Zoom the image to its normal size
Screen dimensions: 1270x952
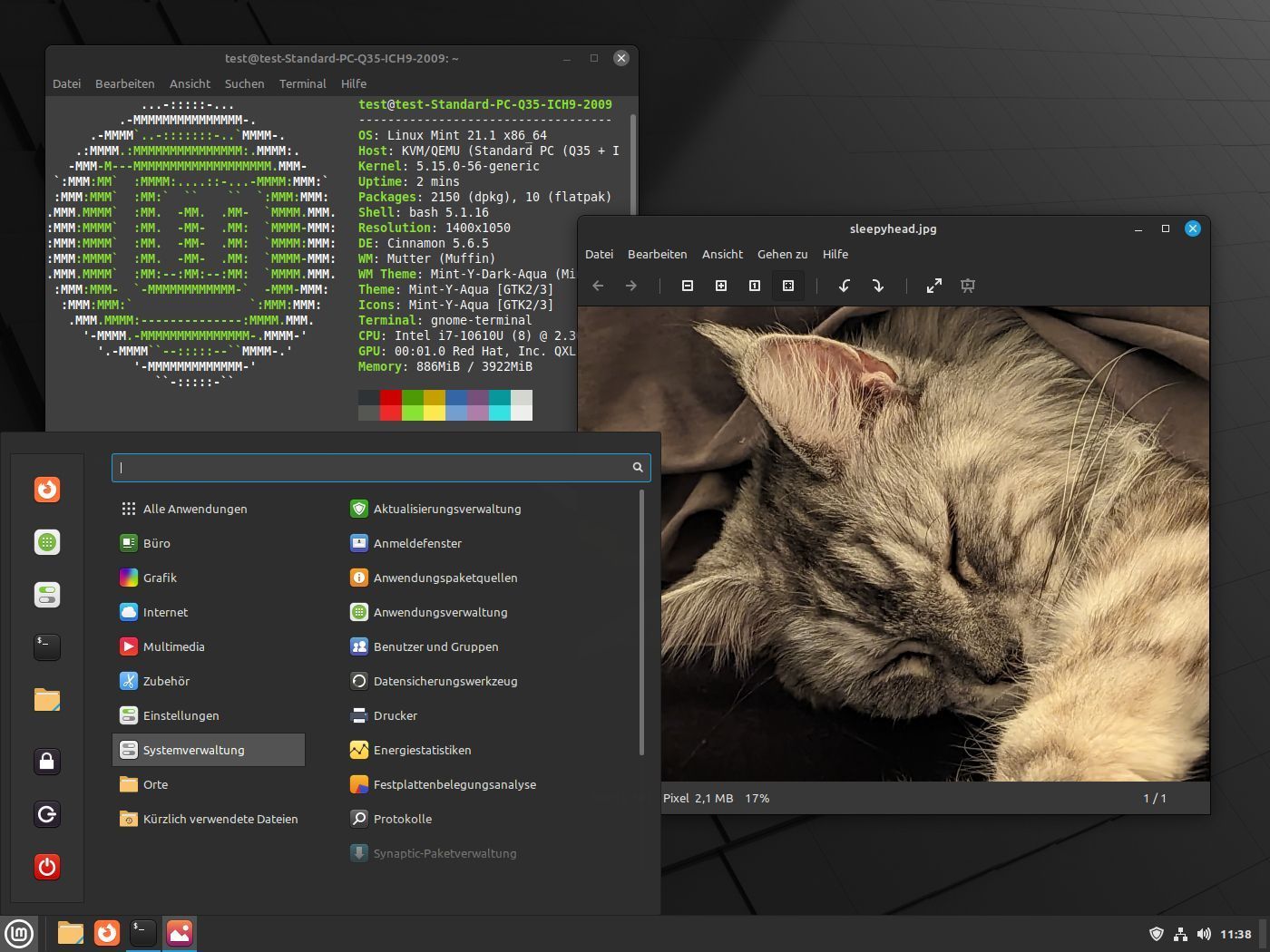(754, 286)
